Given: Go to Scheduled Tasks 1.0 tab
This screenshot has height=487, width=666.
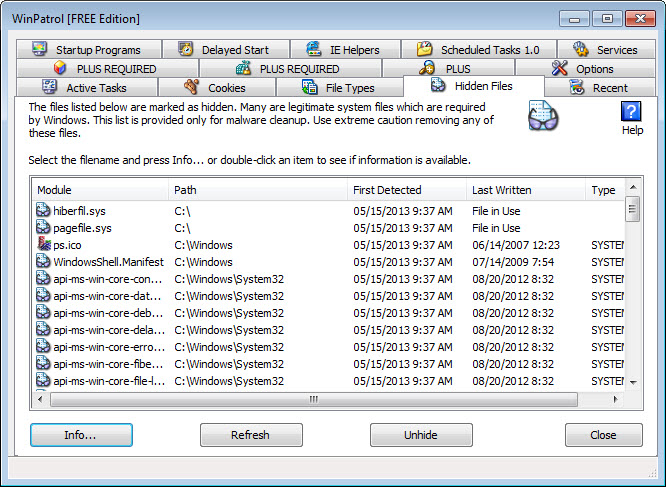Looking at the screenshot, I should (x=479, y=49).
